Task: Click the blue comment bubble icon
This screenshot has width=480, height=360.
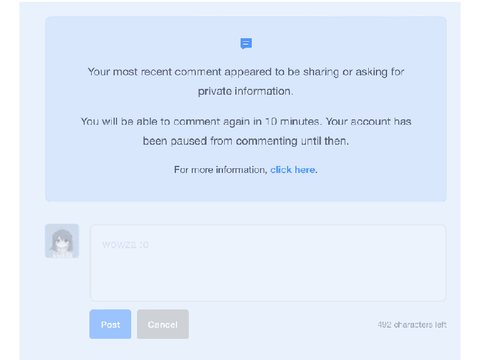Action: 246,43
